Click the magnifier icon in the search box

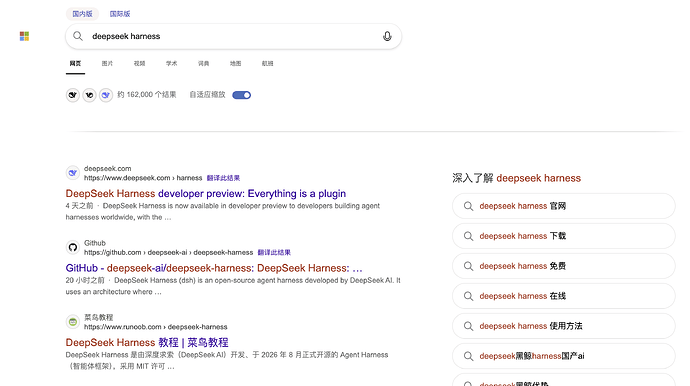78,36
